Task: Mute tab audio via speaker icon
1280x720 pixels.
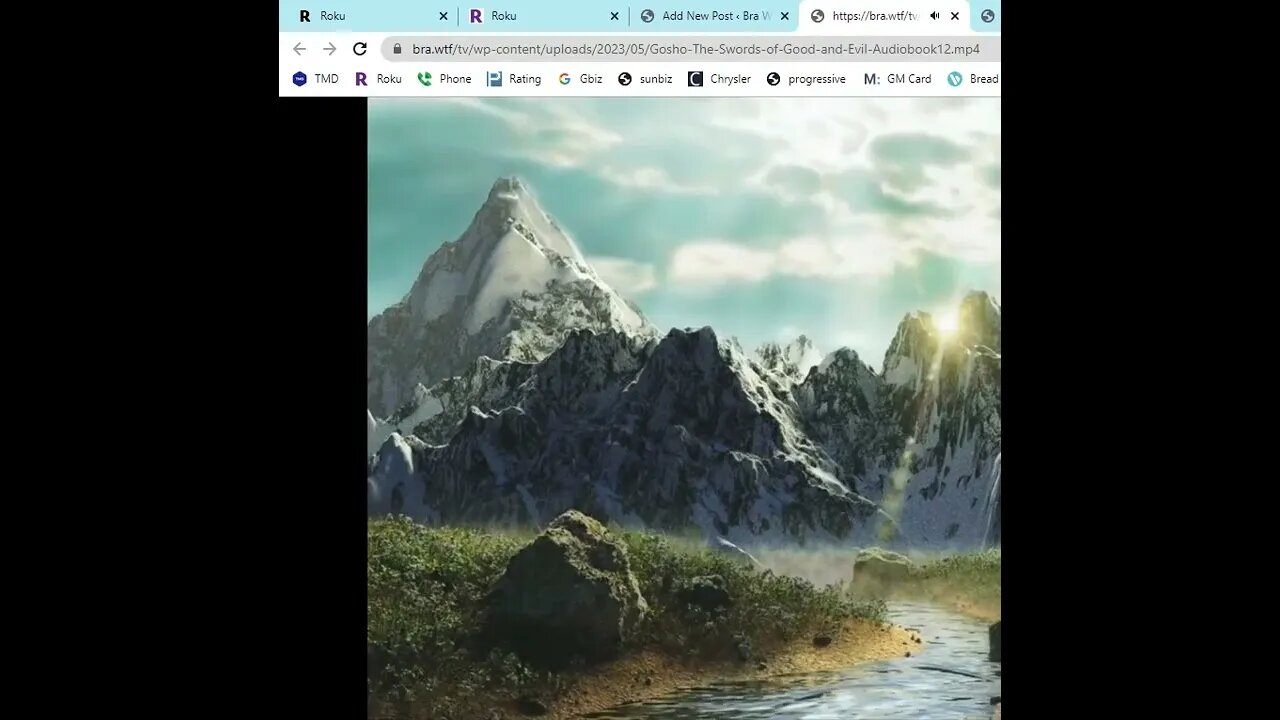Action: tap(934, 16)
